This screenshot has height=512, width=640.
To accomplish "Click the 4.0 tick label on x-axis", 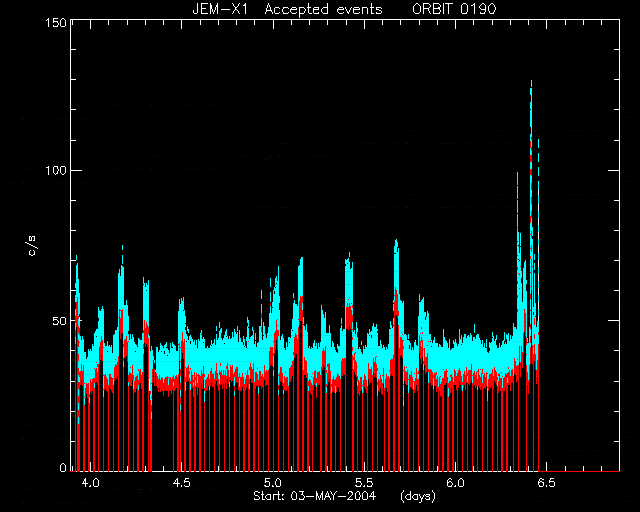I will 90,483.
